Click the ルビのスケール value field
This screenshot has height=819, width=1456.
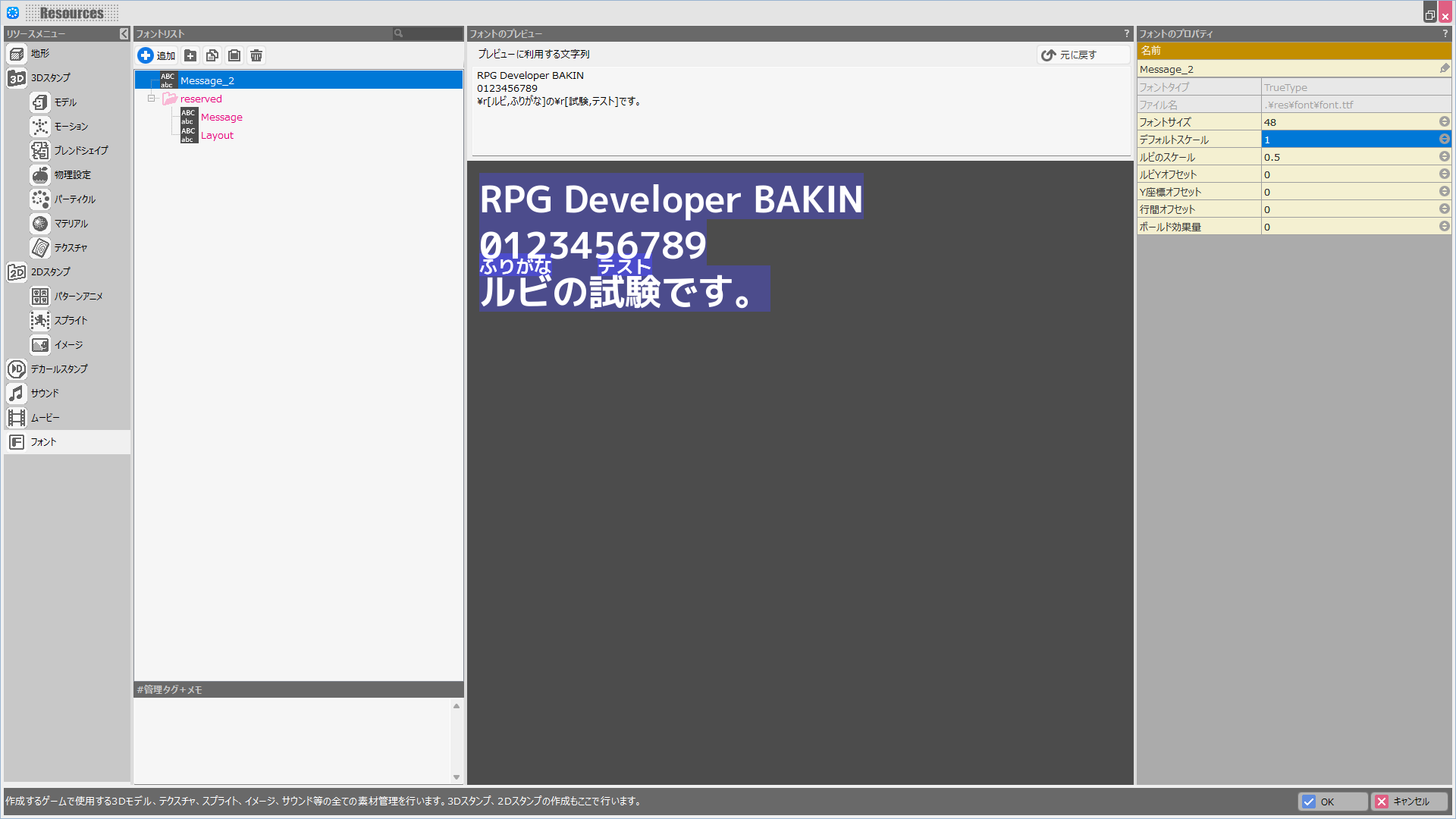1348,157
